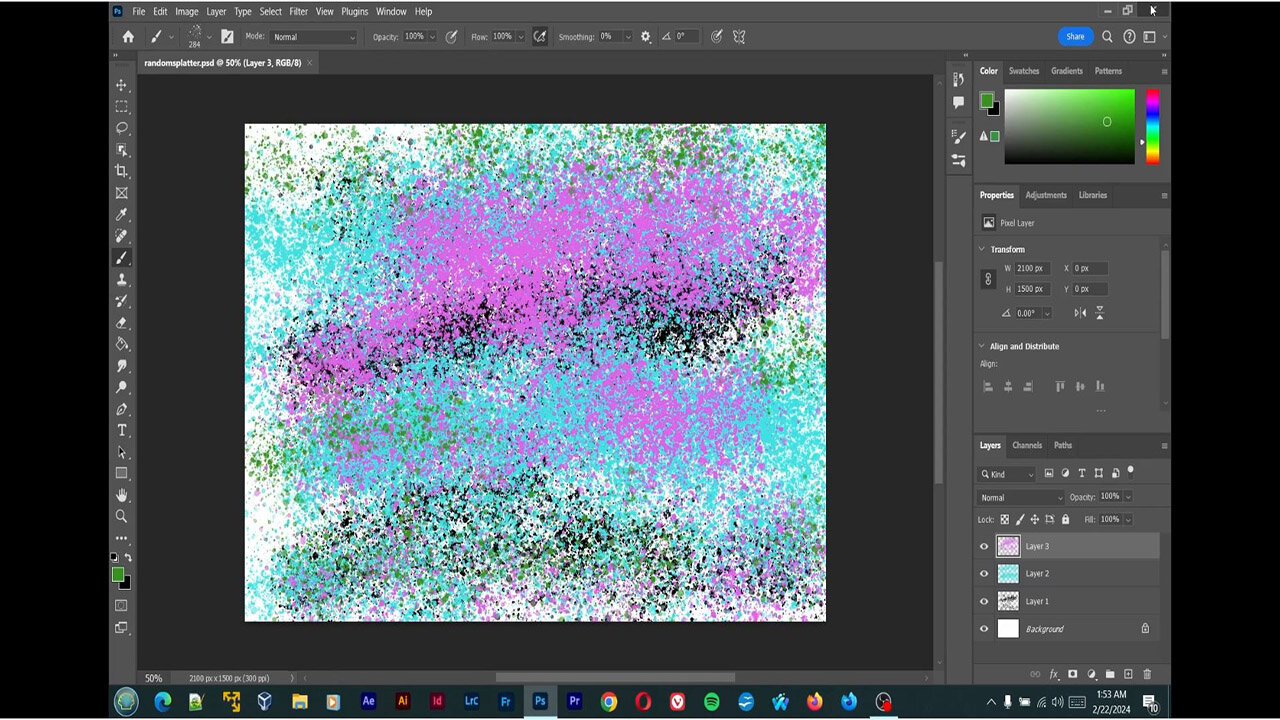Viewport: 1280px width, 720px height.
Task: Open Opacity dropdown in options bar
Action: click(x=433, y=37)
